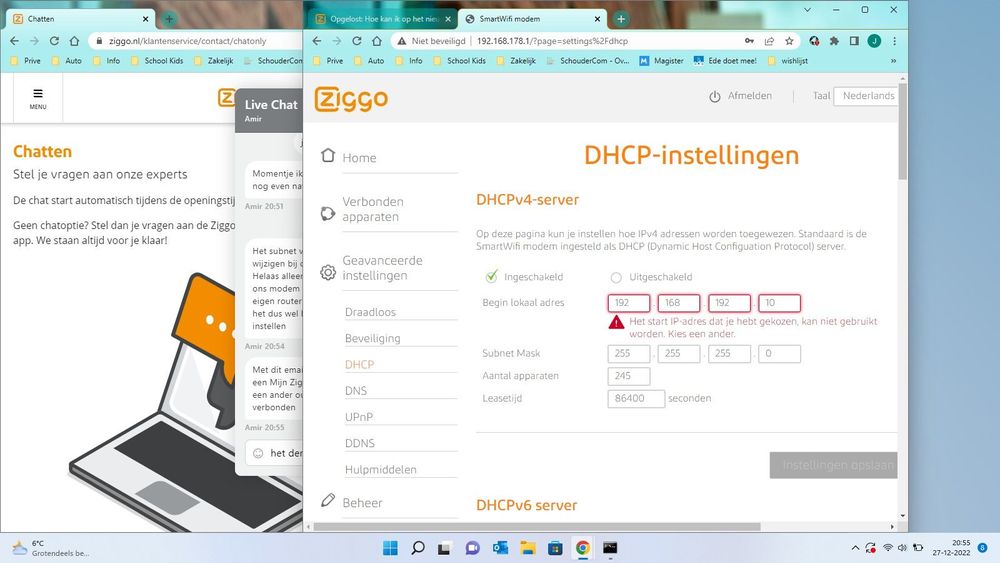Click the horizontal scrollbar of modem page

tap(537, 527)
